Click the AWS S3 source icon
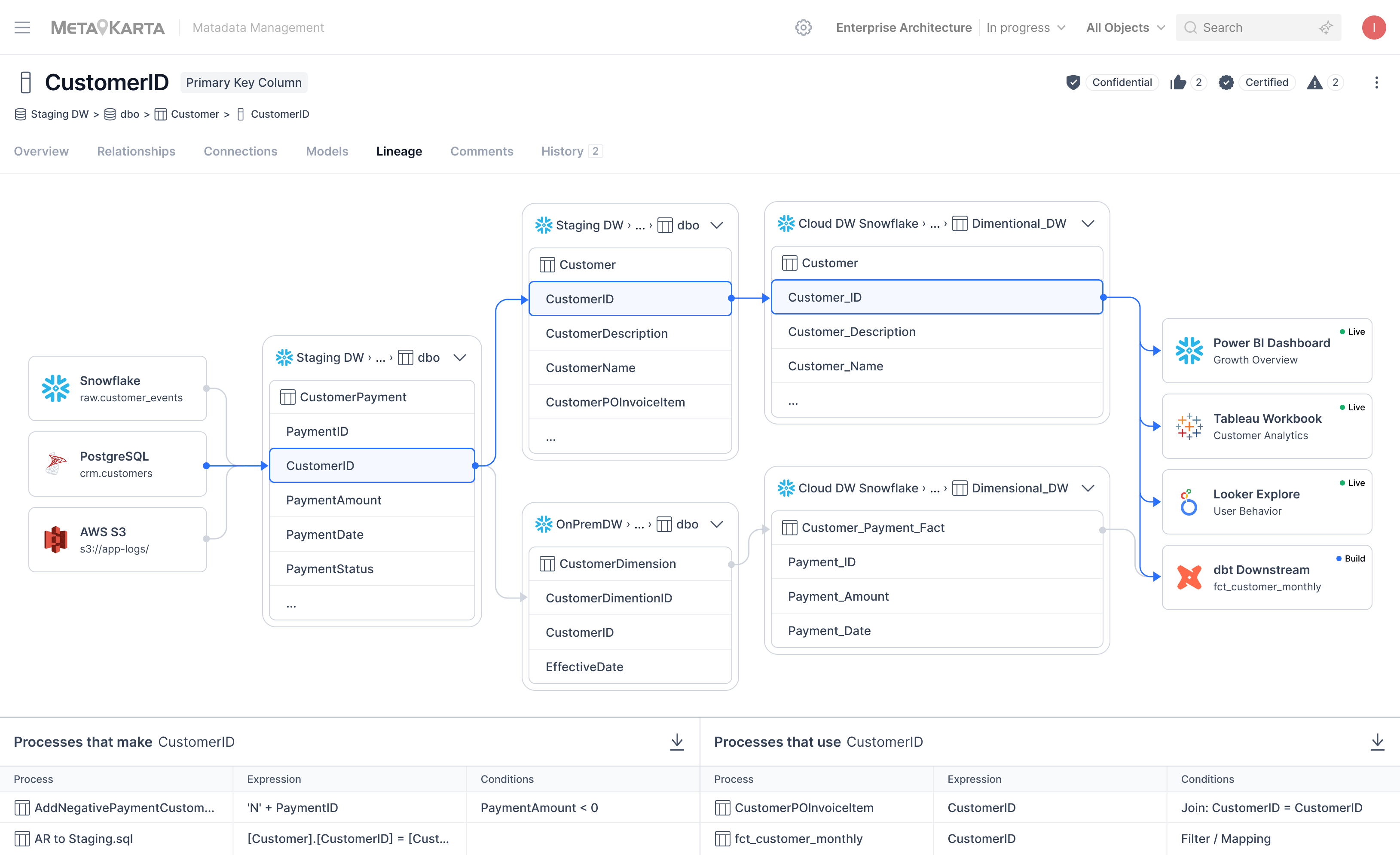The image size is (1400, 855). click(56, 540)
